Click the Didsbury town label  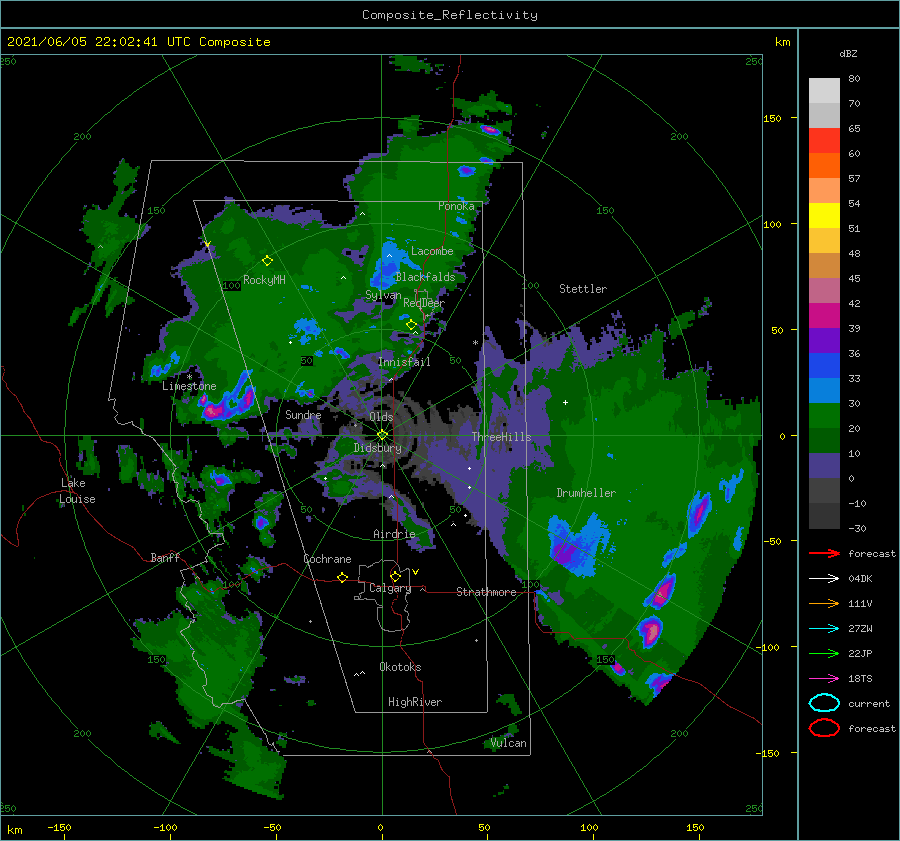(378, 448)
